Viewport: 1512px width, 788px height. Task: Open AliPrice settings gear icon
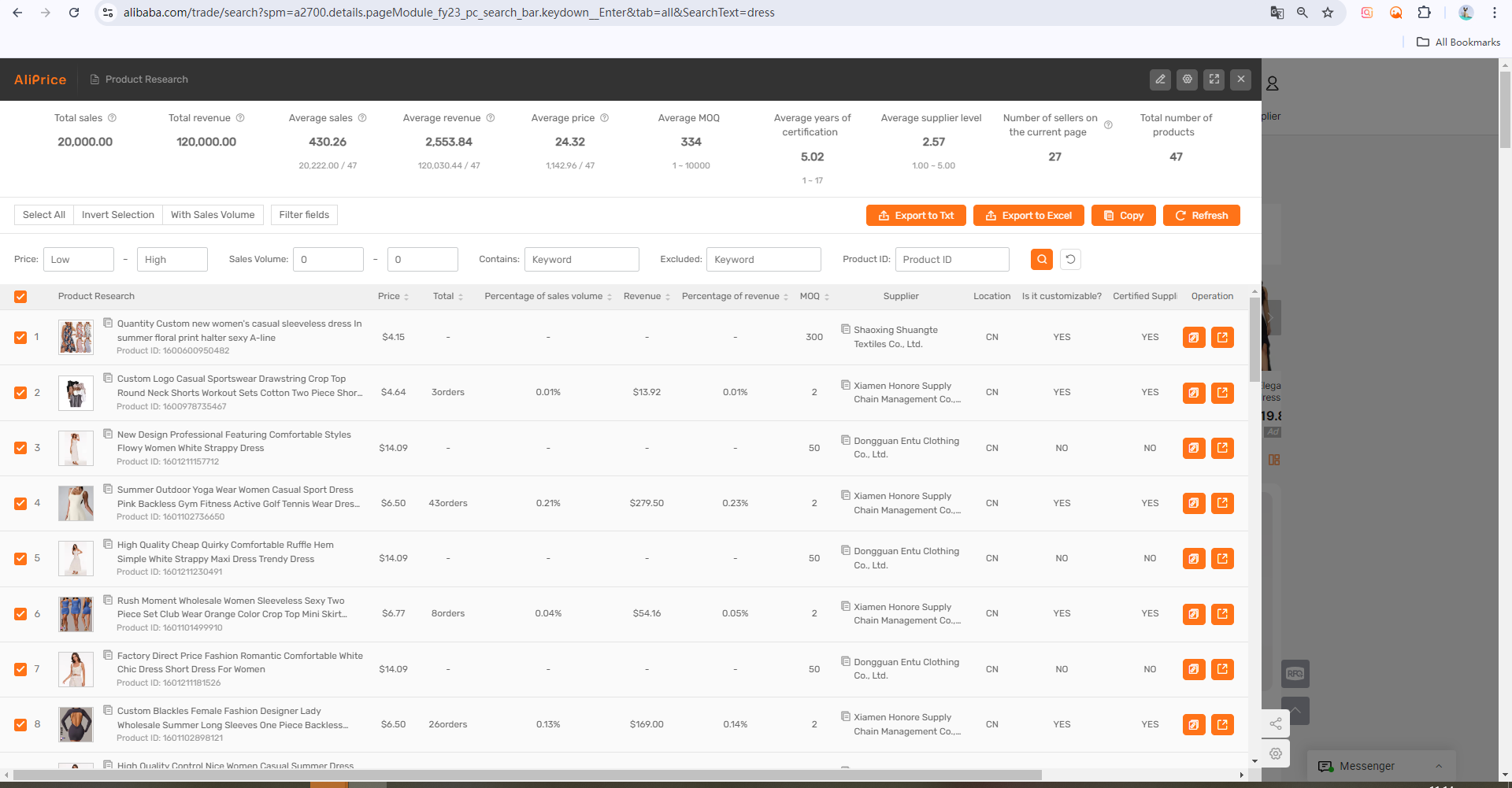click(1188, 80)
